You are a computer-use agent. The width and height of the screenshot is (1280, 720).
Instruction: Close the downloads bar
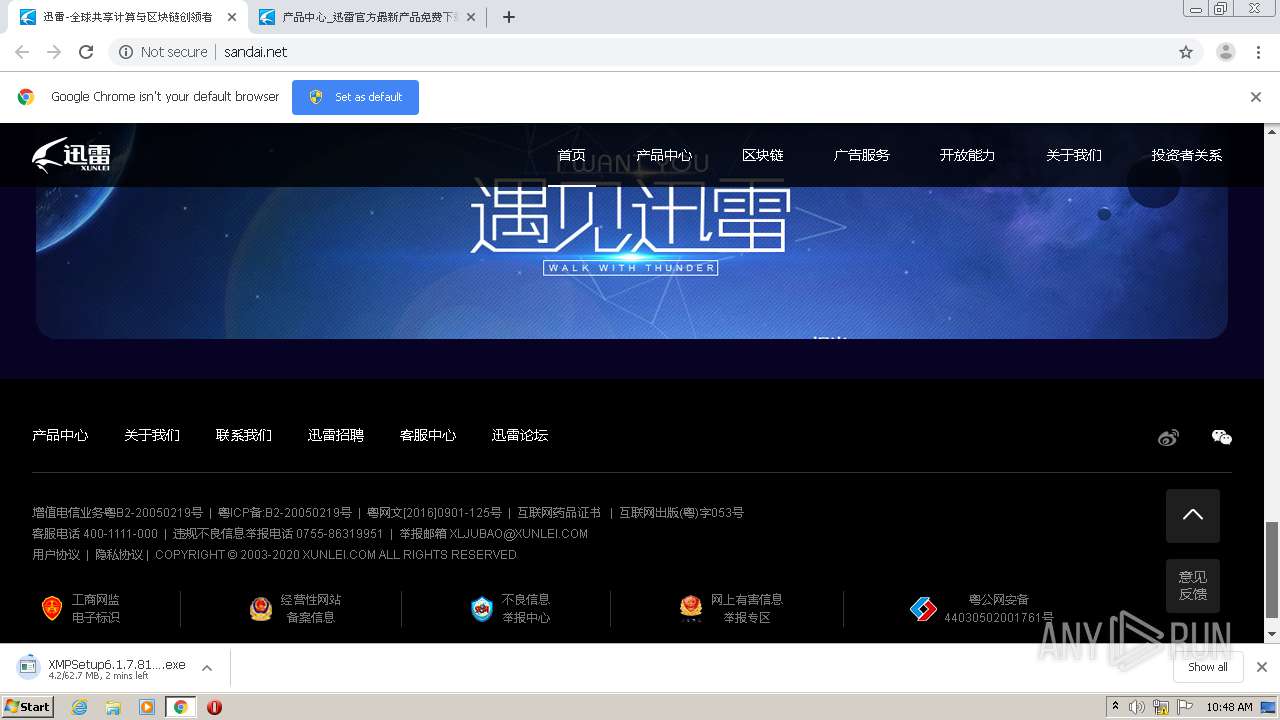(1262, 667)
